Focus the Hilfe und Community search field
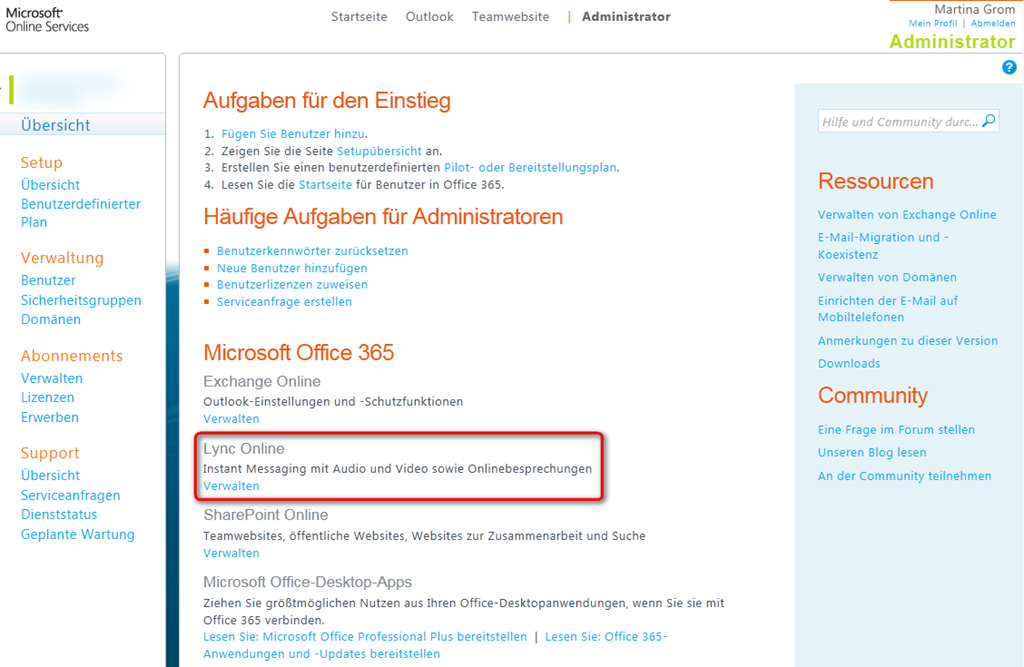The width and height of the screenshot is (1024, 667). pos(898,122)
